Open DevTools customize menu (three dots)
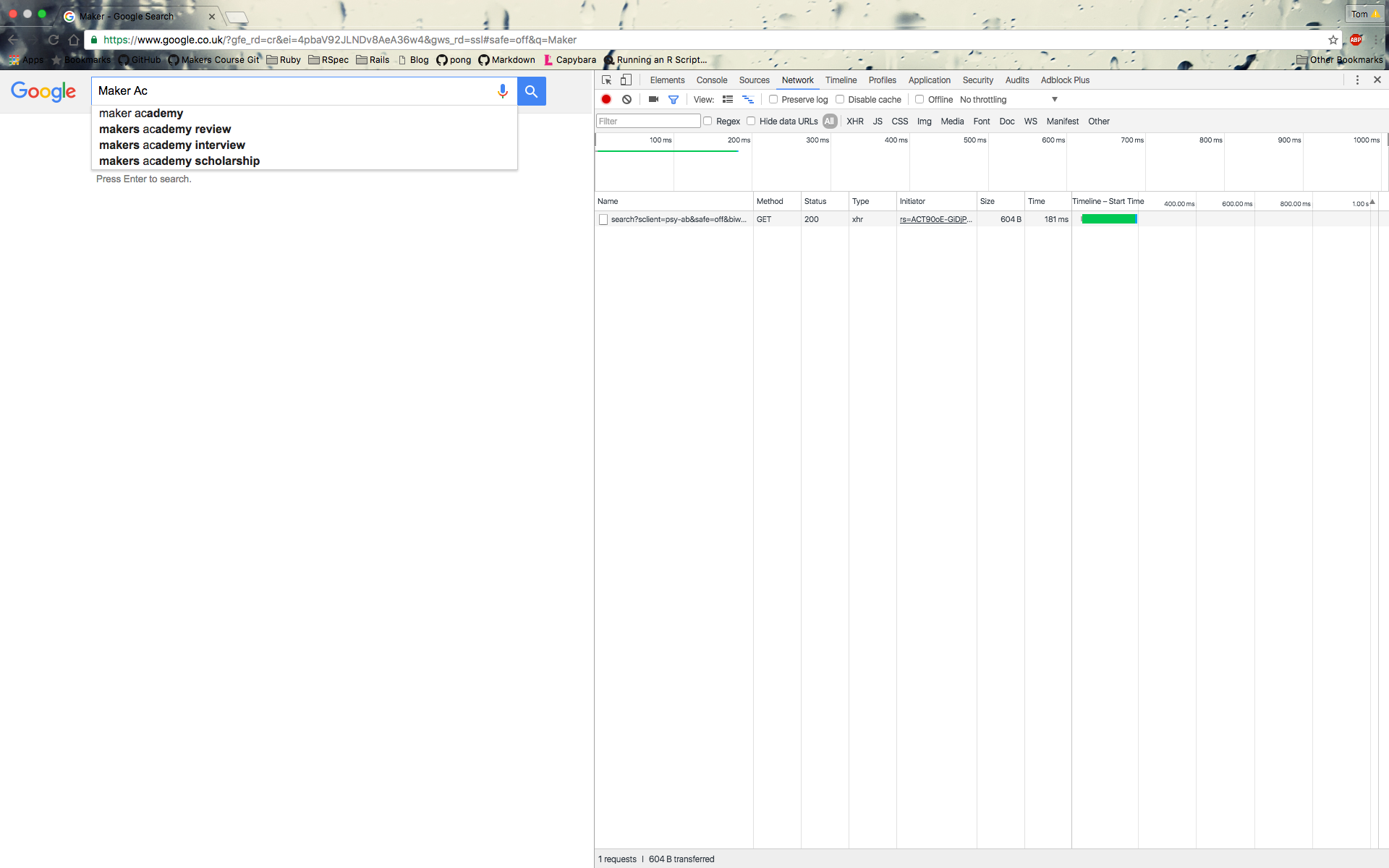This screenshot has height=868, width=1389. (1357, 80)
